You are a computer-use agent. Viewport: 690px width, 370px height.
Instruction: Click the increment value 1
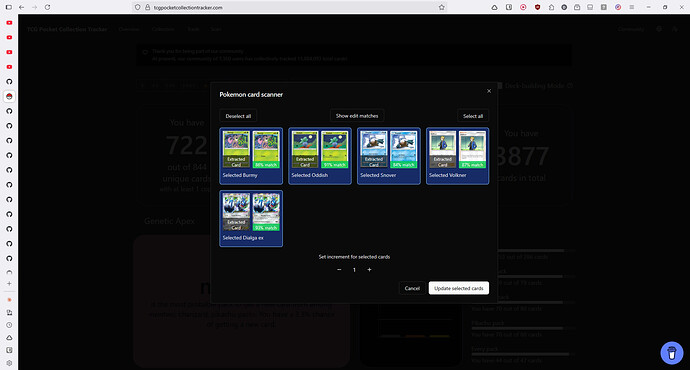click(354, 270)
